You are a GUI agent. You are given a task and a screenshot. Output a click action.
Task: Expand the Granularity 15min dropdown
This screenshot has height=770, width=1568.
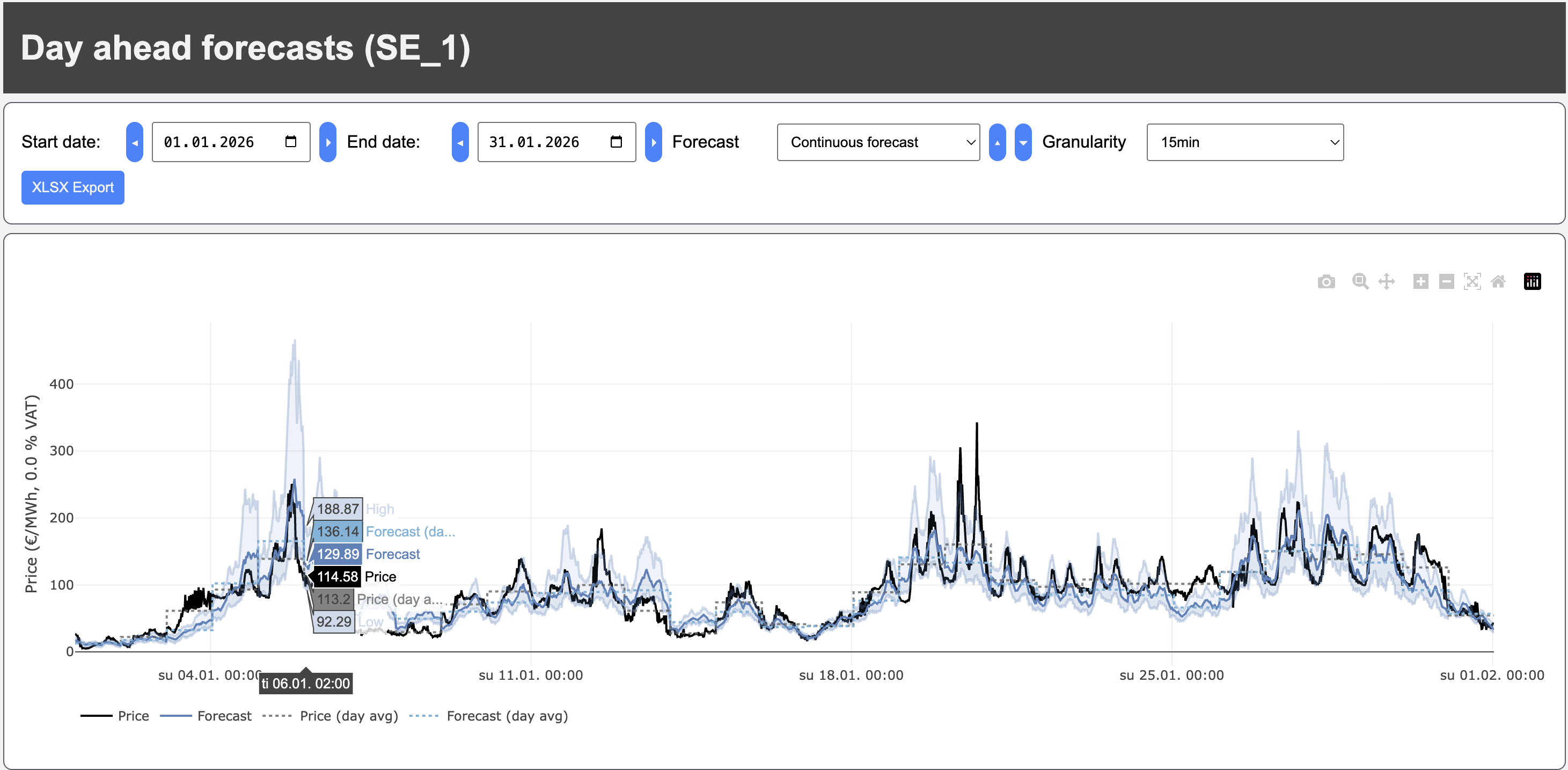click(1244, 142)
